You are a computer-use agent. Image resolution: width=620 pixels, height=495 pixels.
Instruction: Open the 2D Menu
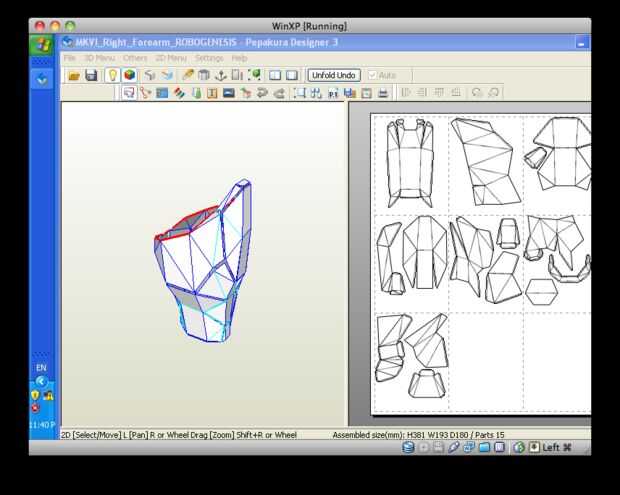(171, 58)
